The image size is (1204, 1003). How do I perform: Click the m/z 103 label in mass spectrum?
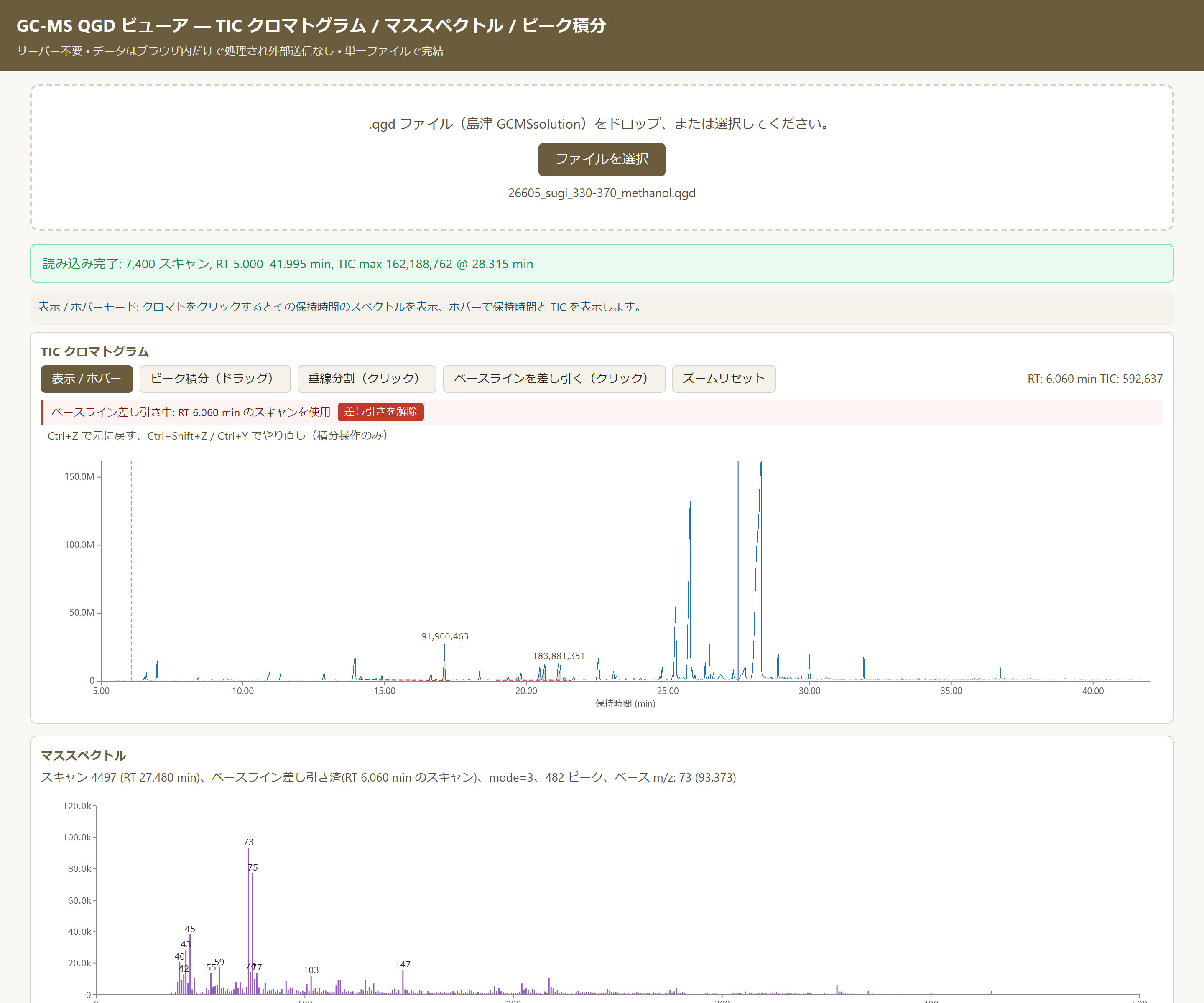click(311, 970)
